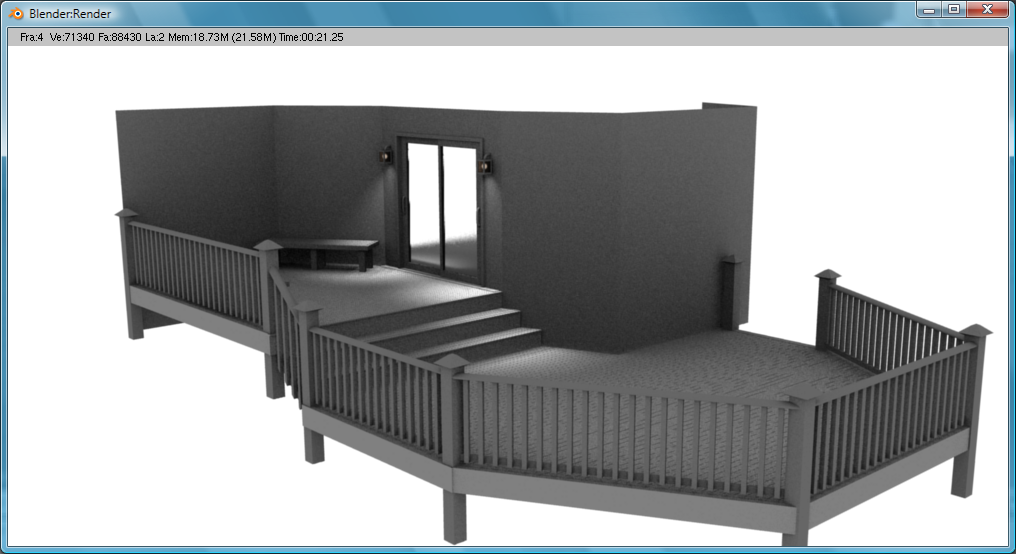
Task: Minimize the Blender:Render window
Action: click(929, 10)
